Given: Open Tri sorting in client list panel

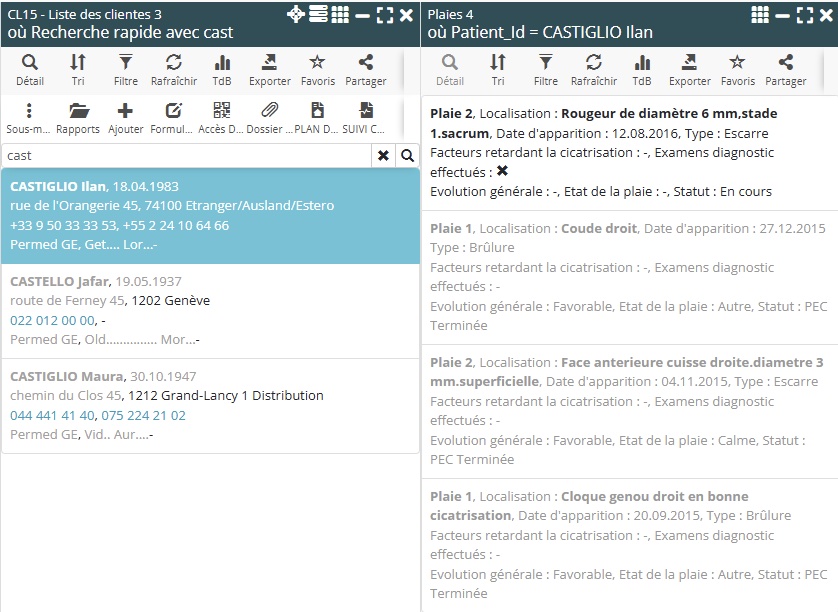Looking at the screenshot, I should pos(77,69).
